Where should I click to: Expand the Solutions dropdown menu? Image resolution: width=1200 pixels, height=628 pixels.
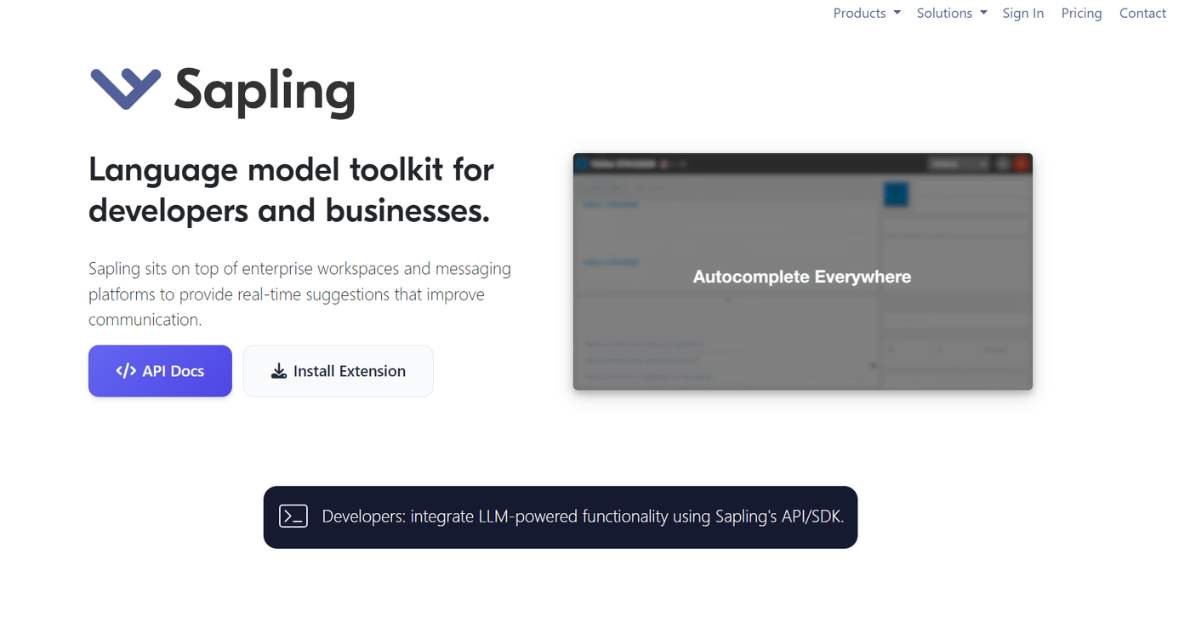point(951,13)
